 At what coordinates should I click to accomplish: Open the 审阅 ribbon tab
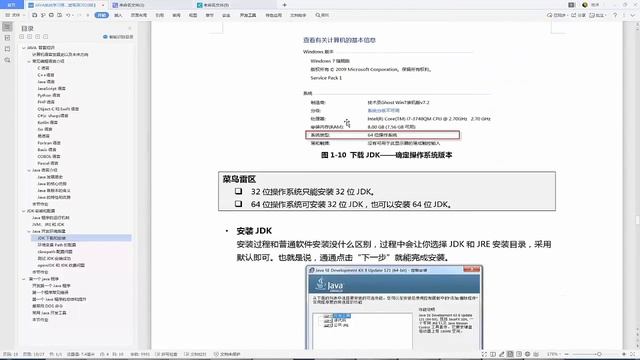[176, 15]
